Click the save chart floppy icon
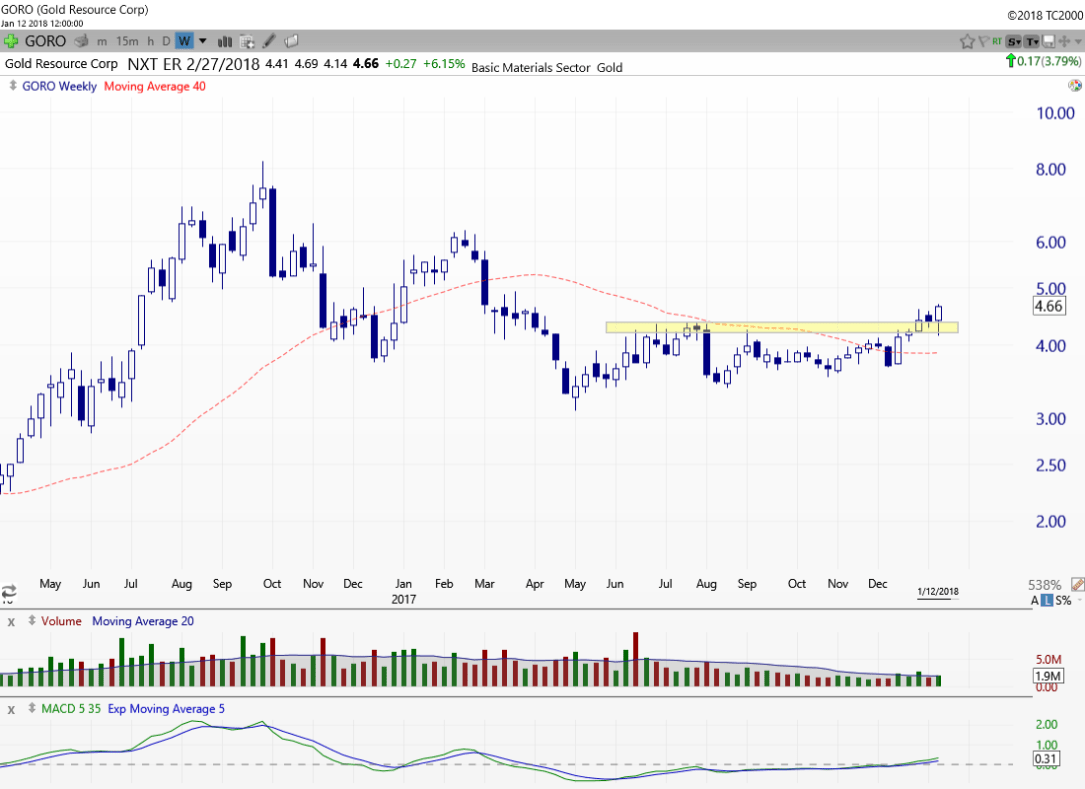Viewport: 1085px width, 789px height. pos(1048,41)
